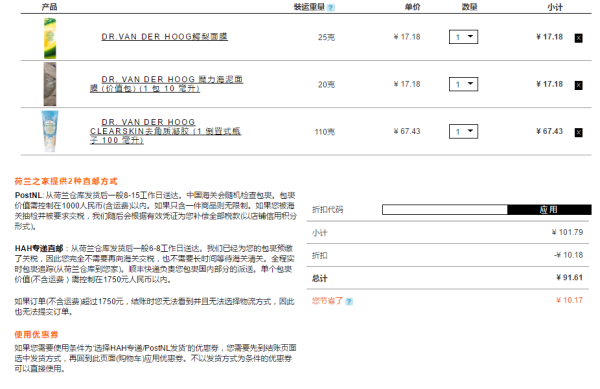This screenshot has width=600, height=389.
Task: Click the ¥ 10.17 savings amount
Action: tap(569, 300)
